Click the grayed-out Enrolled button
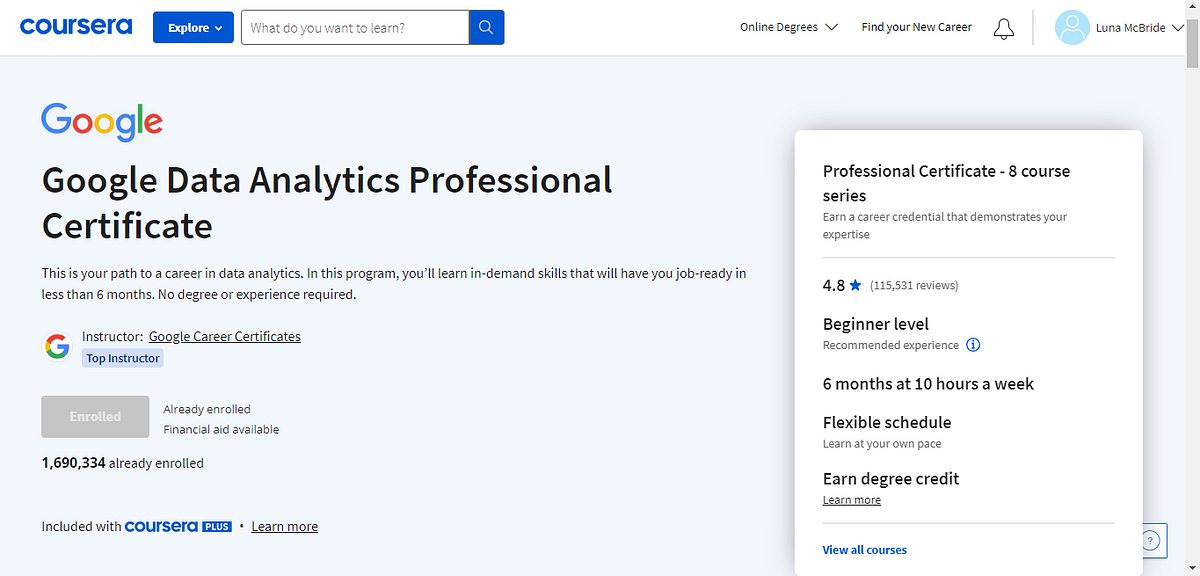Screen dimensions: 1200x576 (95, 416)
